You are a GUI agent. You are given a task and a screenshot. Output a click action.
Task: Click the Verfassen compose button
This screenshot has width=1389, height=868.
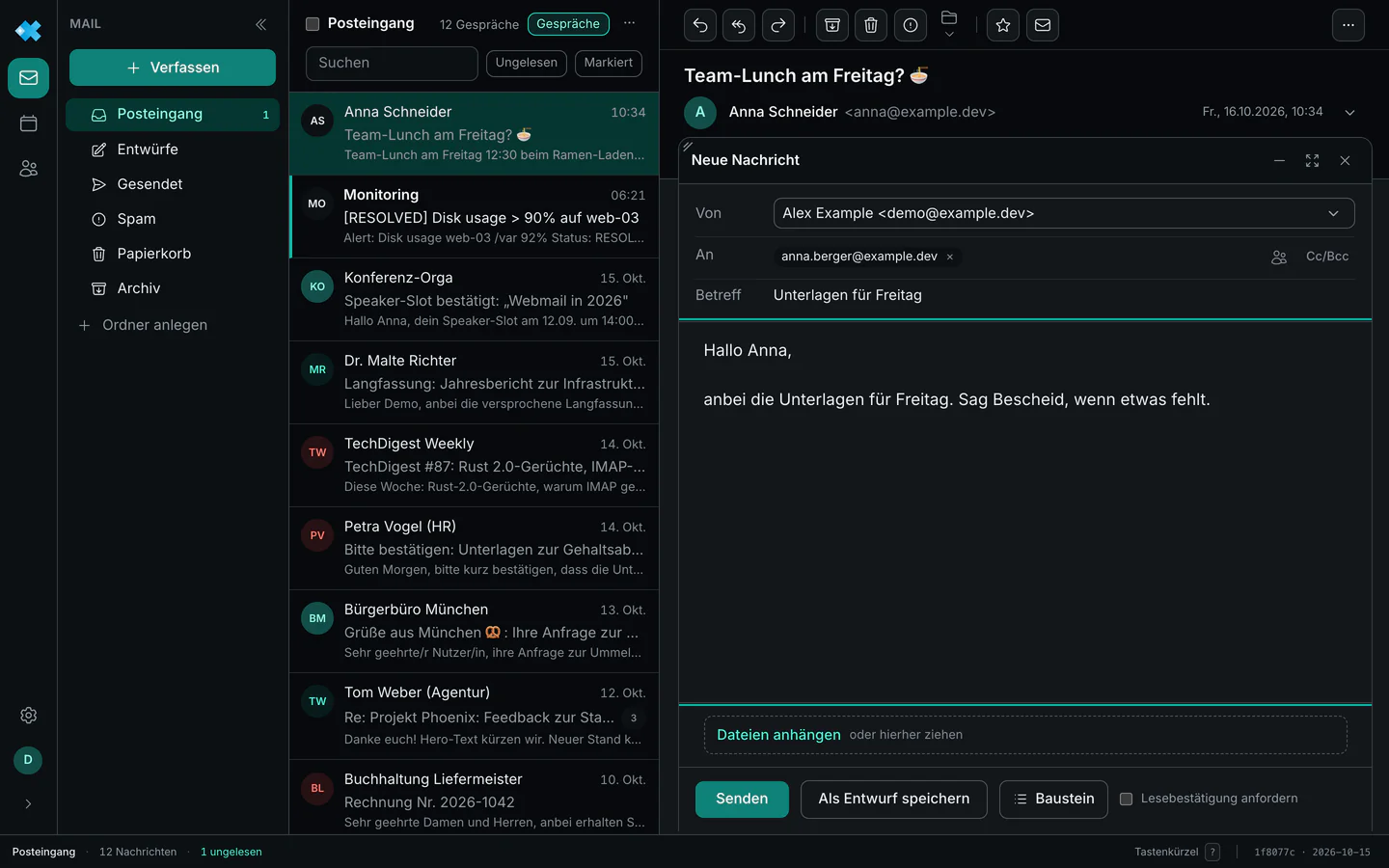[173, 68]
